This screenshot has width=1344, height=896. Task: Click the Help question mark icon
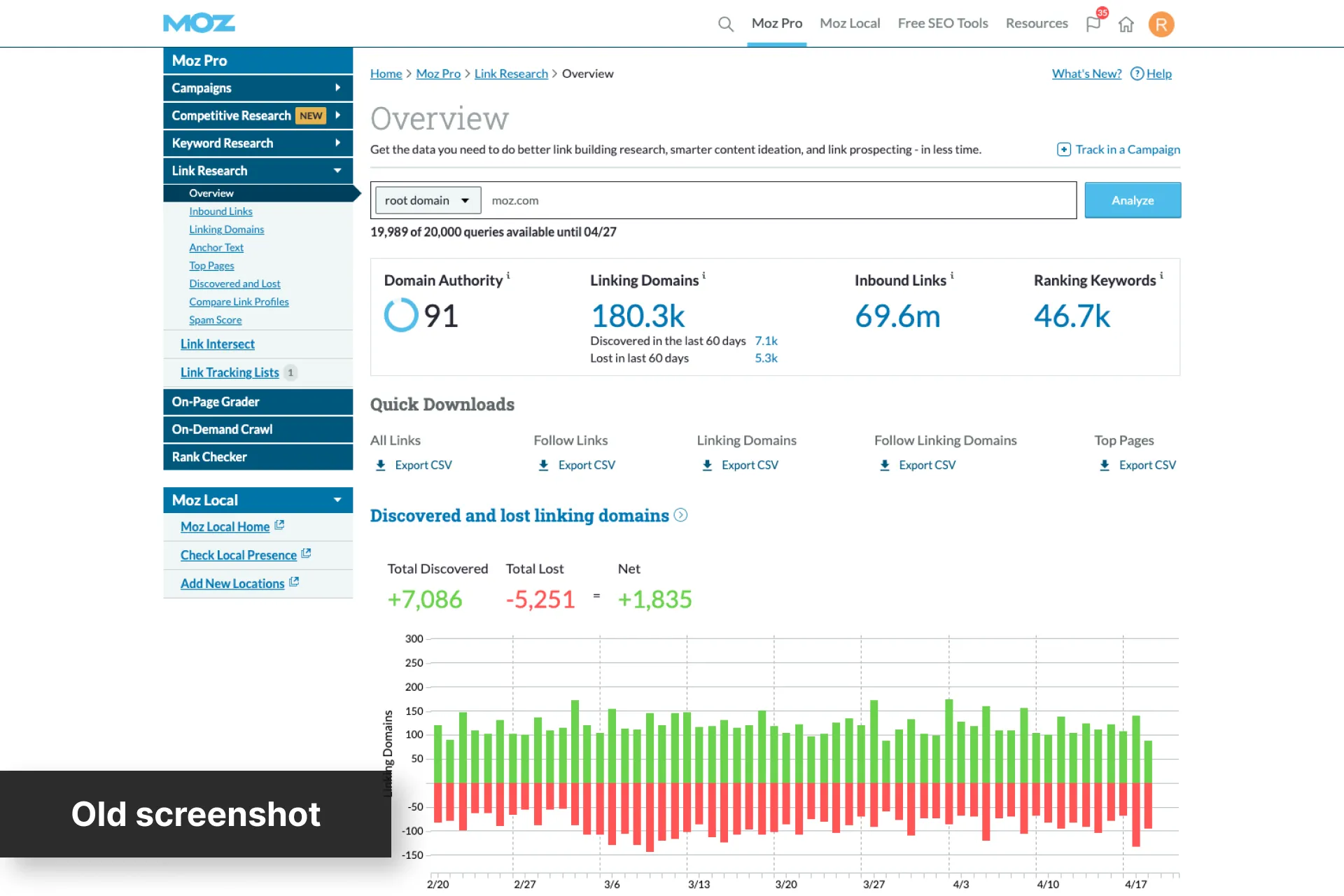click(1137, 73)
